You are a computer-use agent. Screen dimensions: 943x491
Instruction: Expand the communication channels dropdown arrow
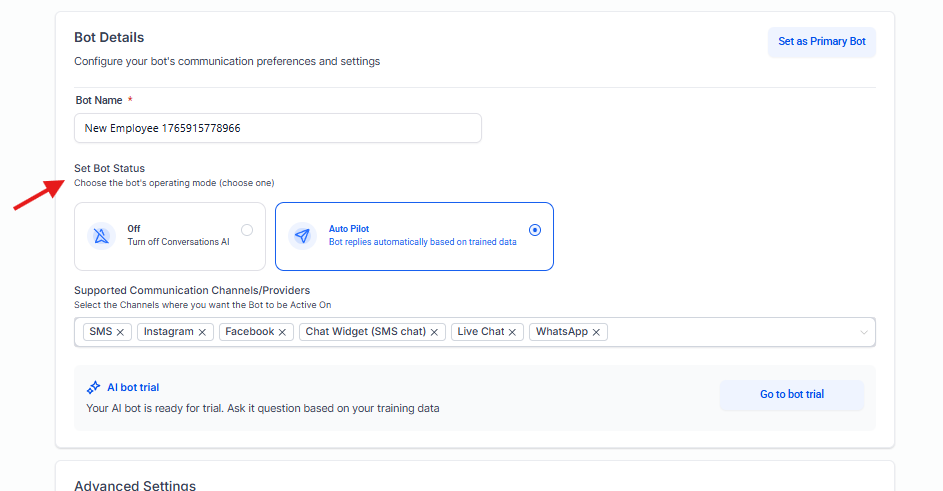point(864,332)
